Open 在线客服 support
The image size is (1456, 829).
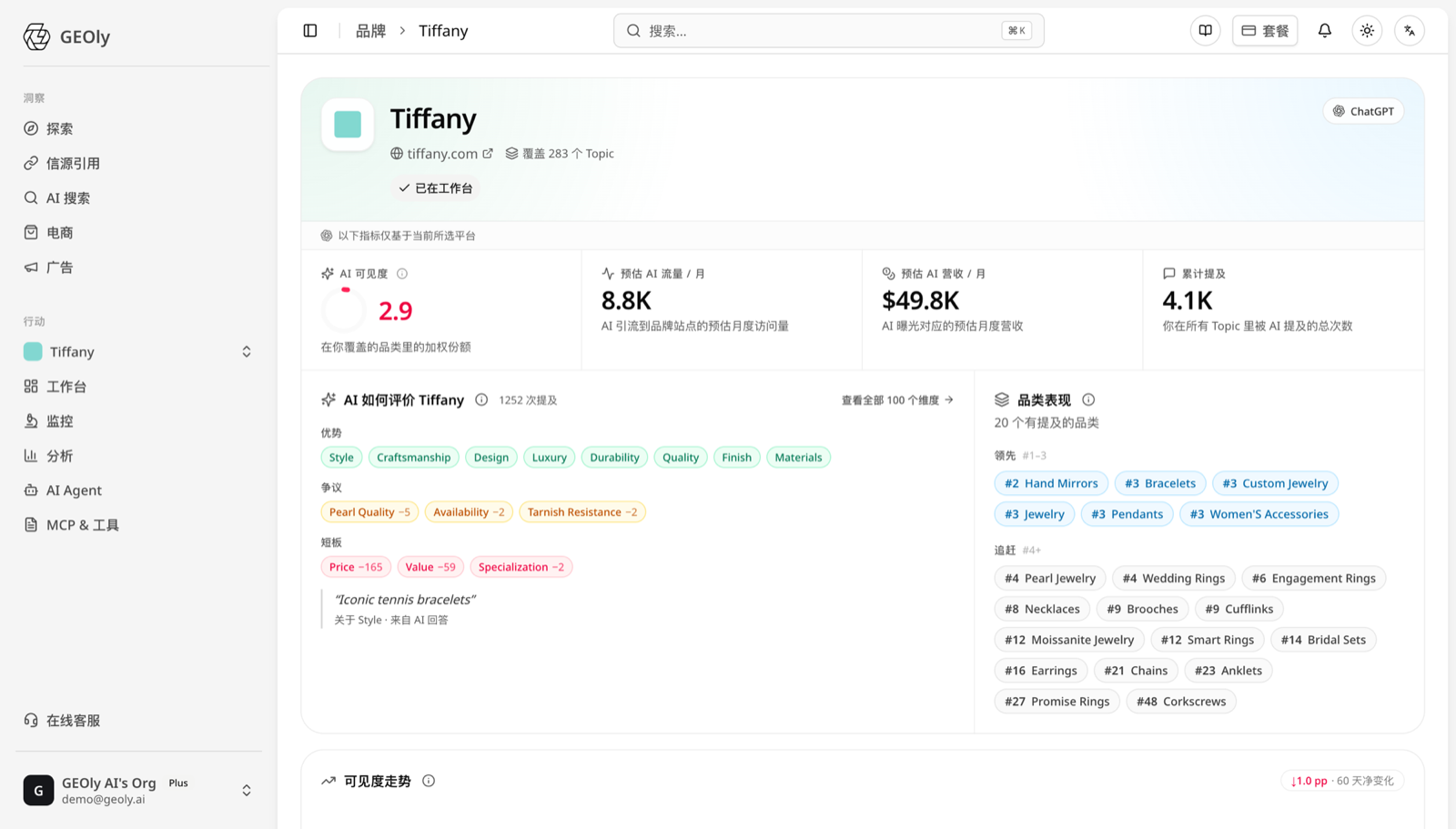138,721
